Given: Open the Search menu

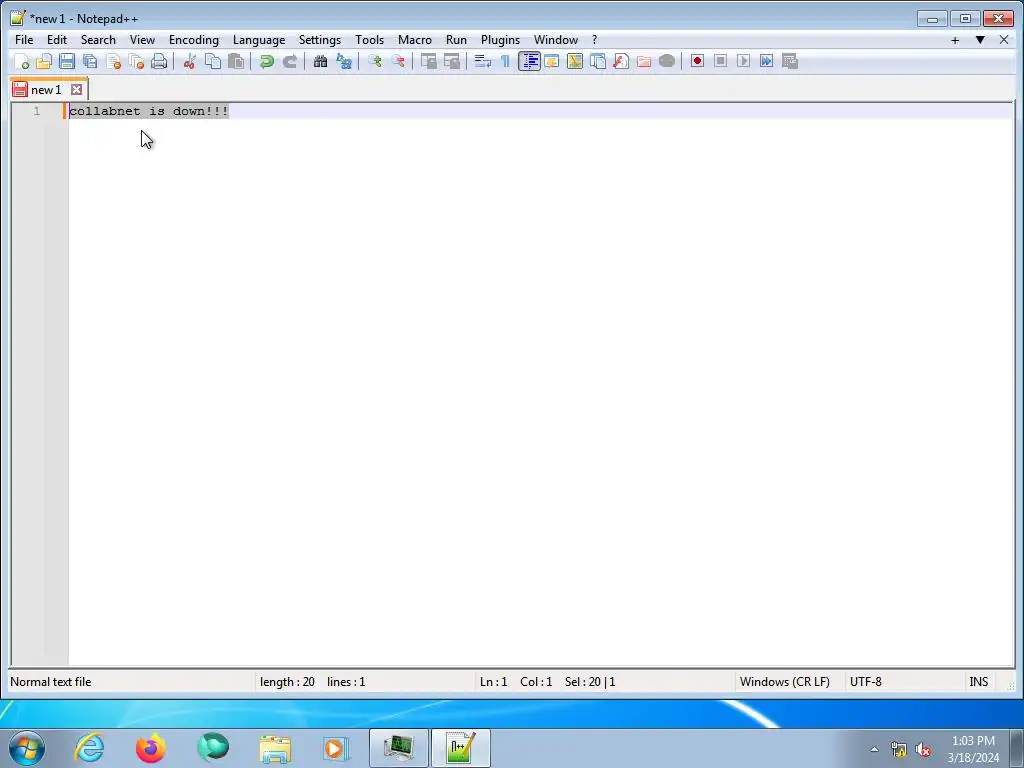Looking at the screenshot, I should coord(98,40).
